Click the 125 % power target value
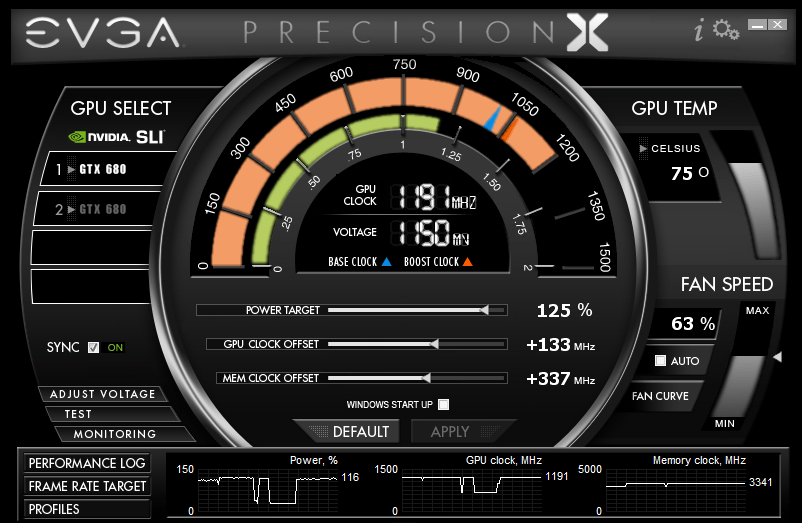Image resolution: width=802 pixels, height=523 pixels. [564, 310]
